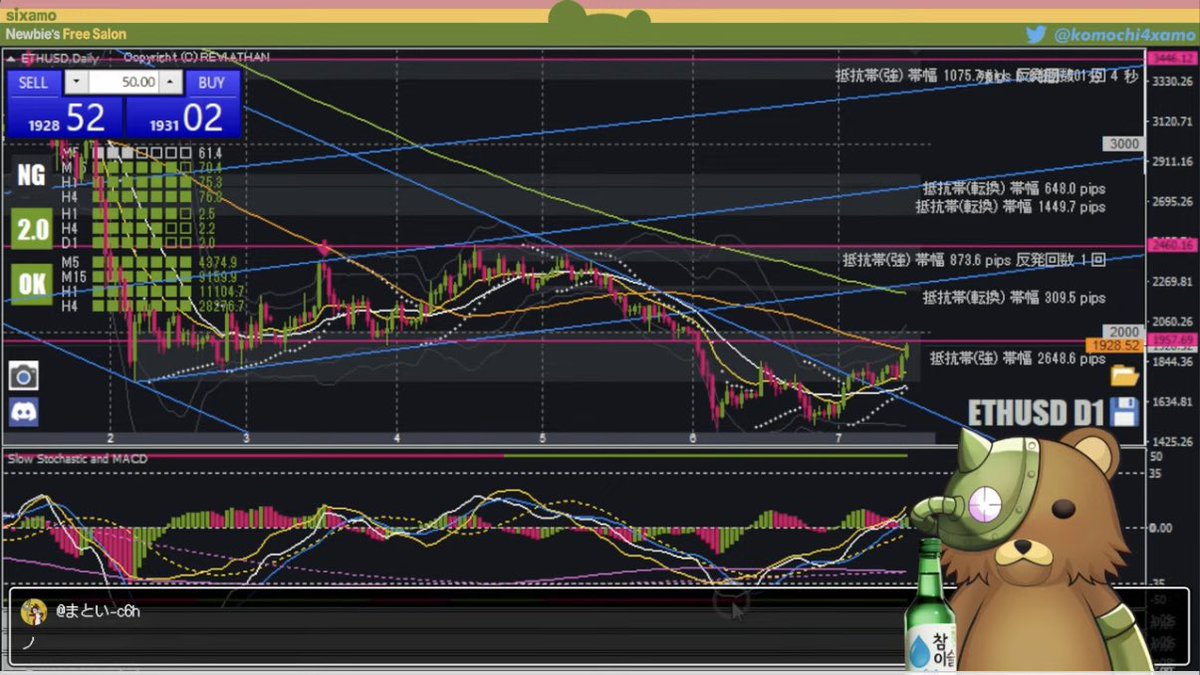Viewport: 1200px width, 675px height.
Task: Click the 50.00 lot size field
Action: pos(123,82)
